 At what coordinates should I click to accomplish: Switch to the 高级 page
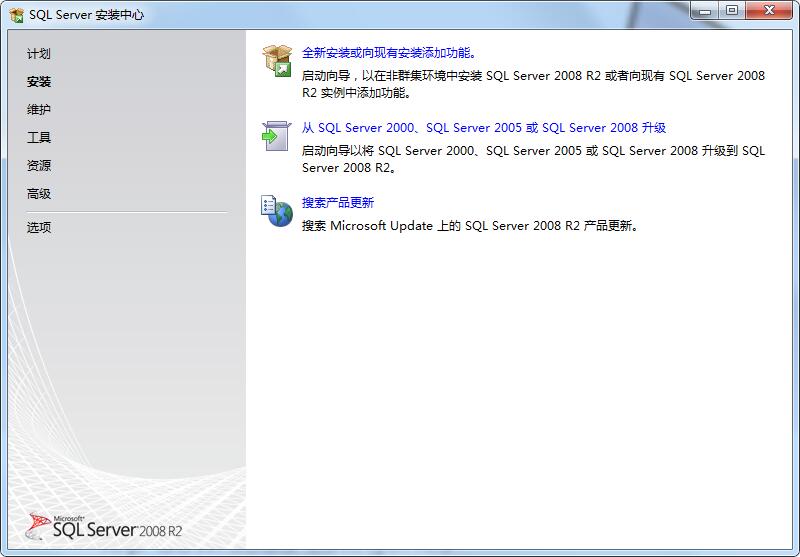39,194
